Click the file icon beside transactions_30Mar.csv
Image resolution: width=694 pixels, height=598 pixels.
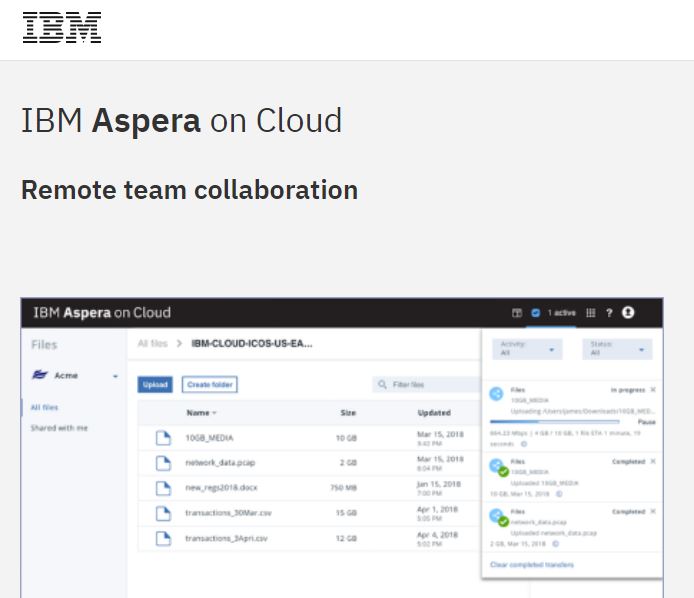pos(163,513)
